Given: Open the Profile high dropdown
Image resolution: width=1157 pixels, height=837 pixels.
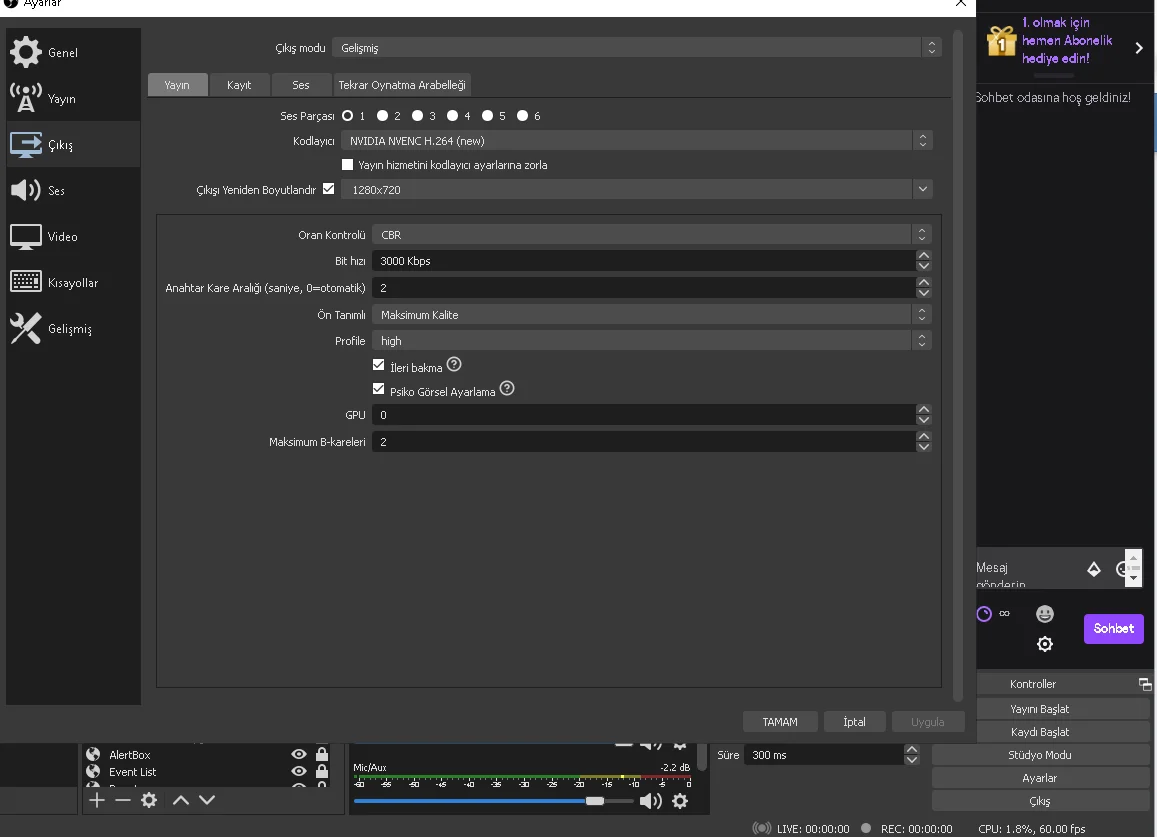Looking at the screenshot, I should point(652,340).
